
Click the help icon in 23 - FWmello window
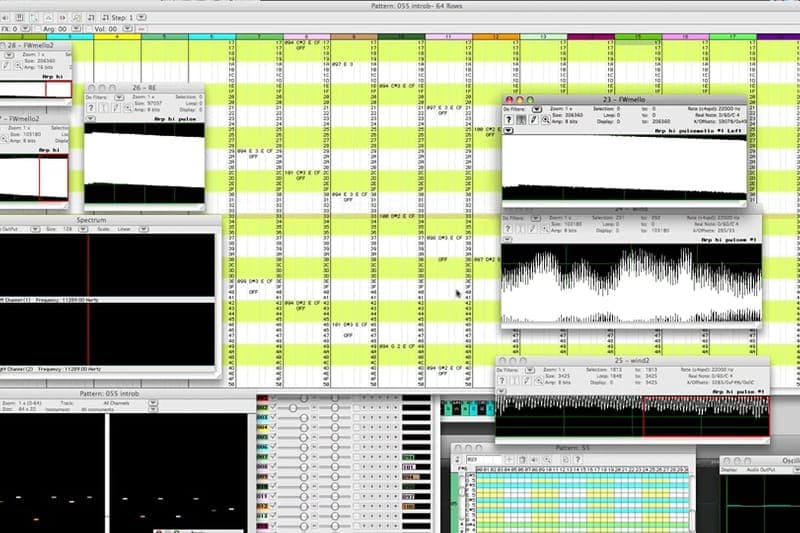pyautogui.click(x=509, y=119)
